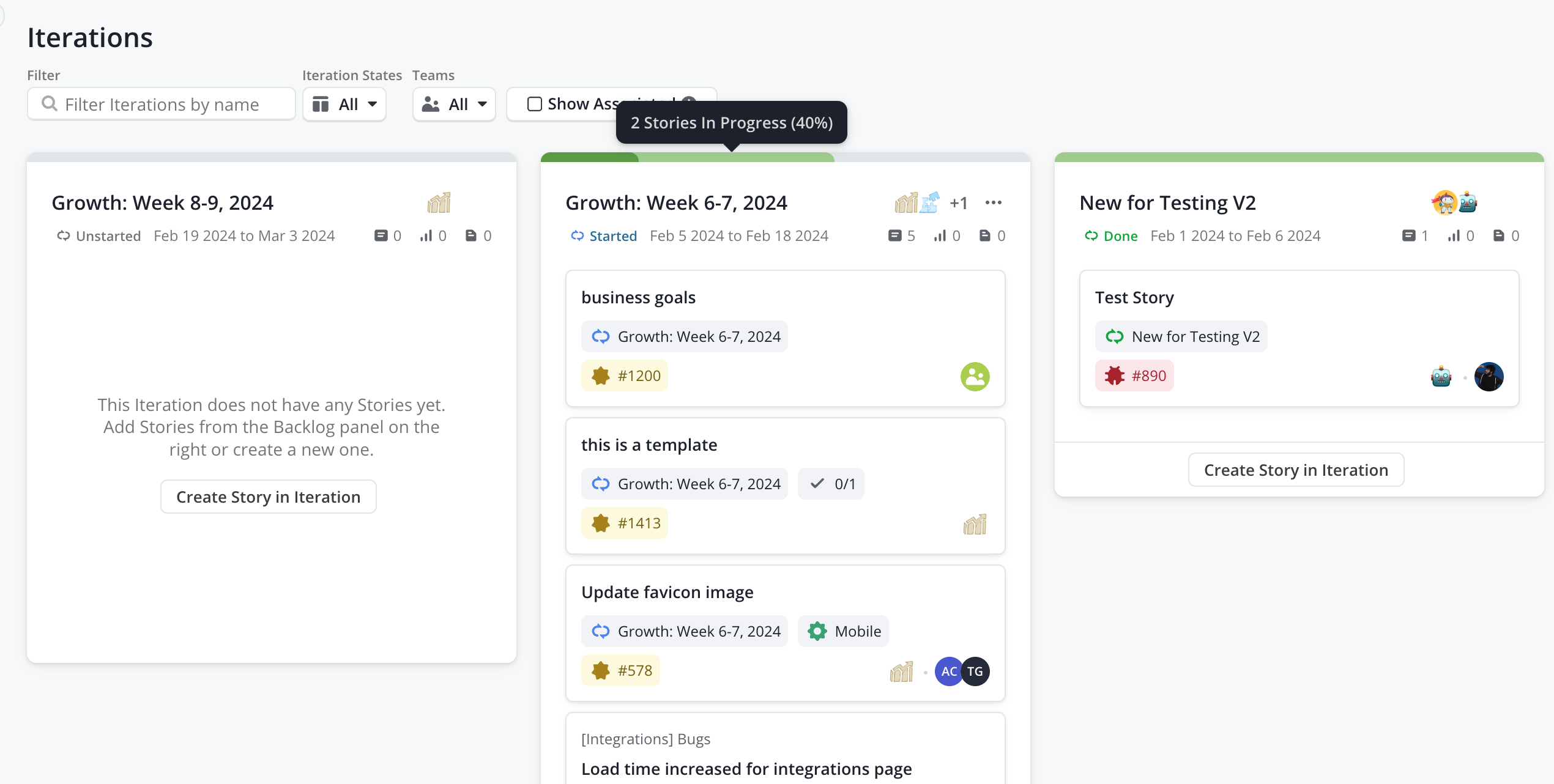The width and height of the screenshot is (1554, 784).
Task: Create Story in New for Testing V2 iteration
Action: (x=1296, y=470)
